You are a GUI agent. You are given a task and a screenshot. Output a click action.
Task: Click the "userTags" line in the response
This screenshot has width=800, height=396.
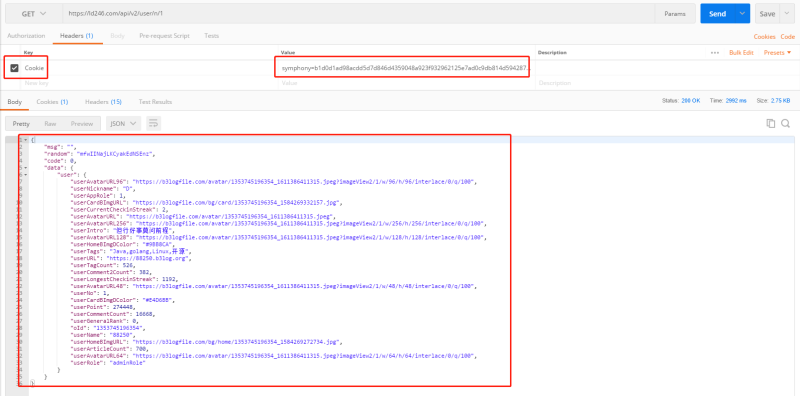(132, 252)
